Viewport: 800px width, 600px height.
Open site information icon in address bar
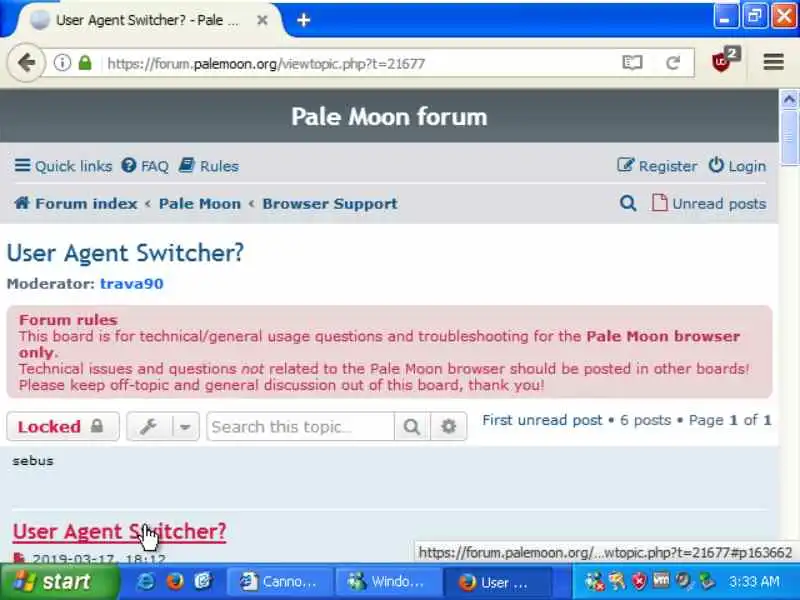pos(62,63)
